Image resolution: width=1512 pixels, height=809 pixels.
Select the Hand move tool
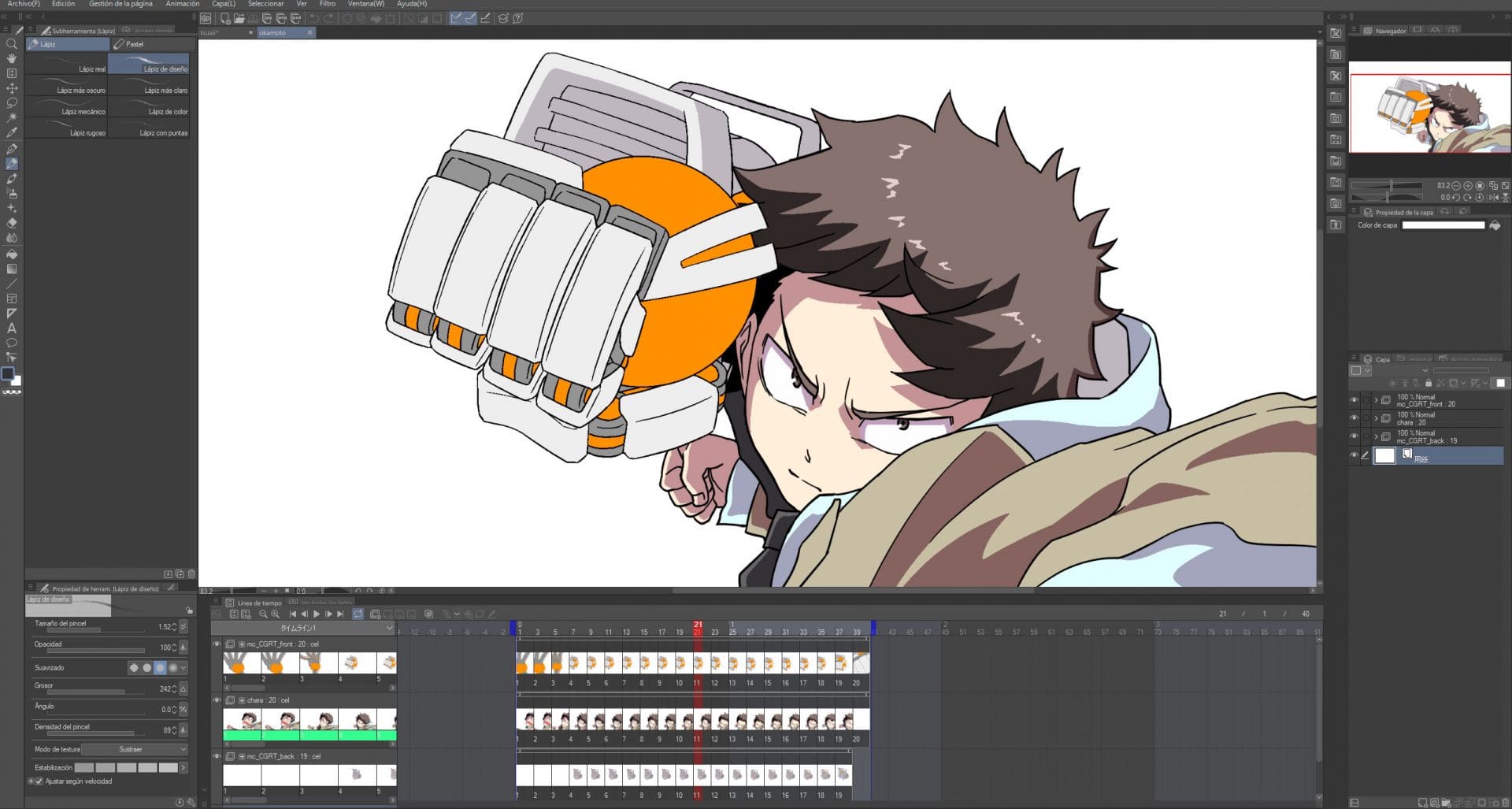pos(12,58)
